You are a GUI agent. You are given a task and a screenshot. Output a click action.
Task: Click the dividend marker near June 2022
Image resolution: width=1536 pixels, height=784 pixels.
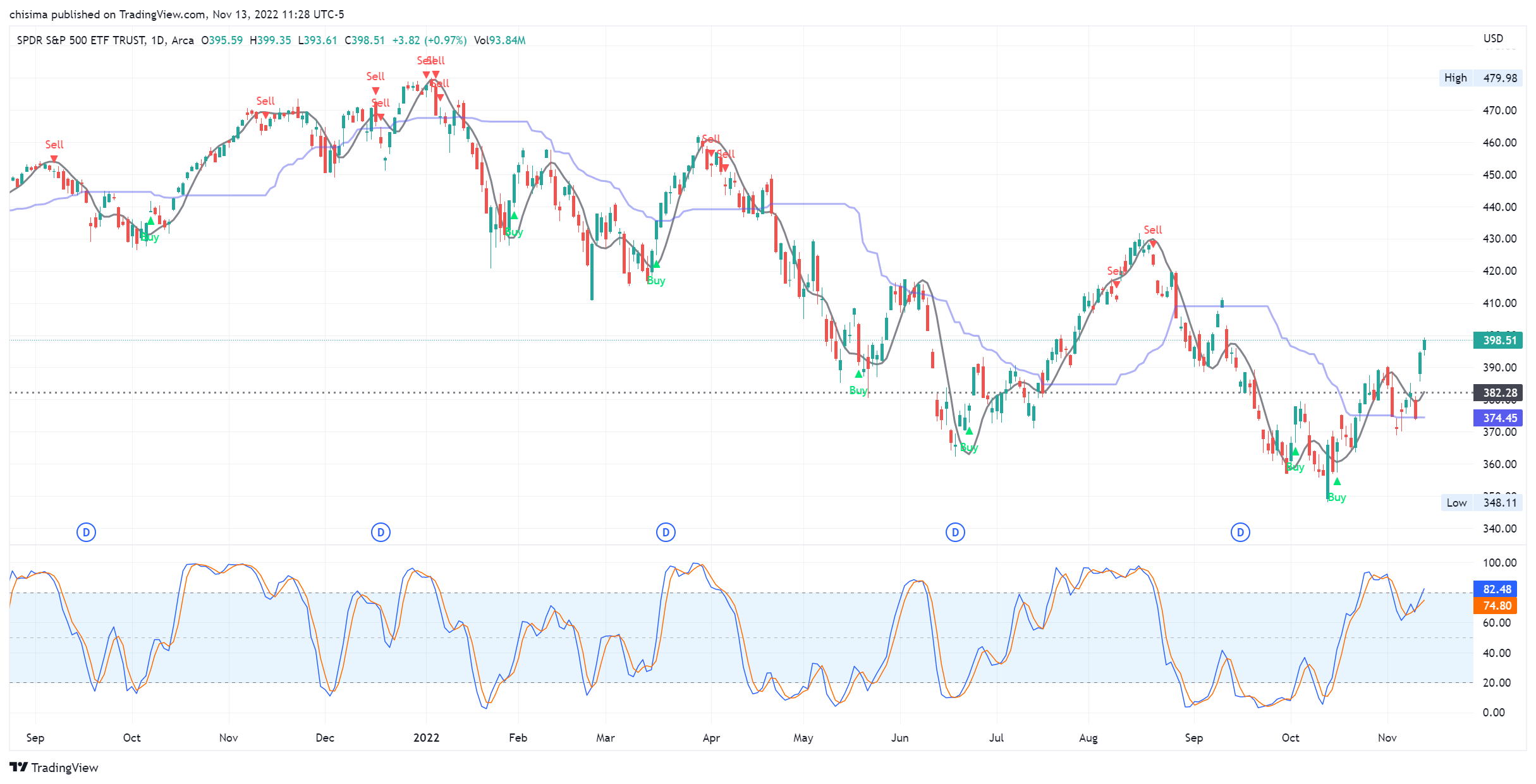(x=955, y=533)
